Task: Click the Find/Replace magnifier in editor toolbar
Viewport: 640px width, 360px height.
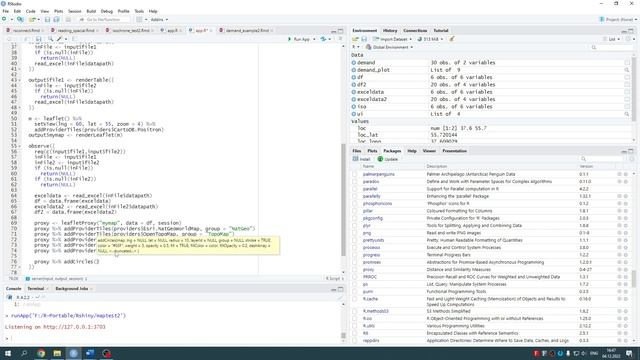Action: [50, 39]
